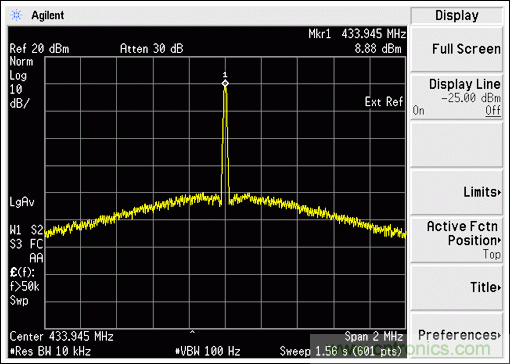Click the blank softkey below Display Line
This screenshot has width=510, height=364.
pyautogui.click(x=457, y=145)
